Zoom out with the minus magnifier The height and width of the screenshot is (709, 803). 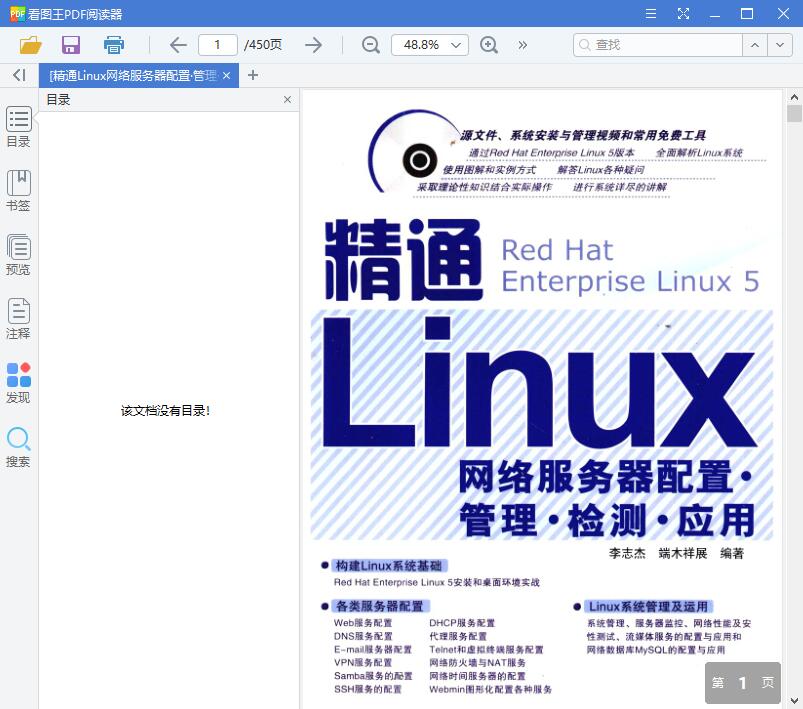370,45
